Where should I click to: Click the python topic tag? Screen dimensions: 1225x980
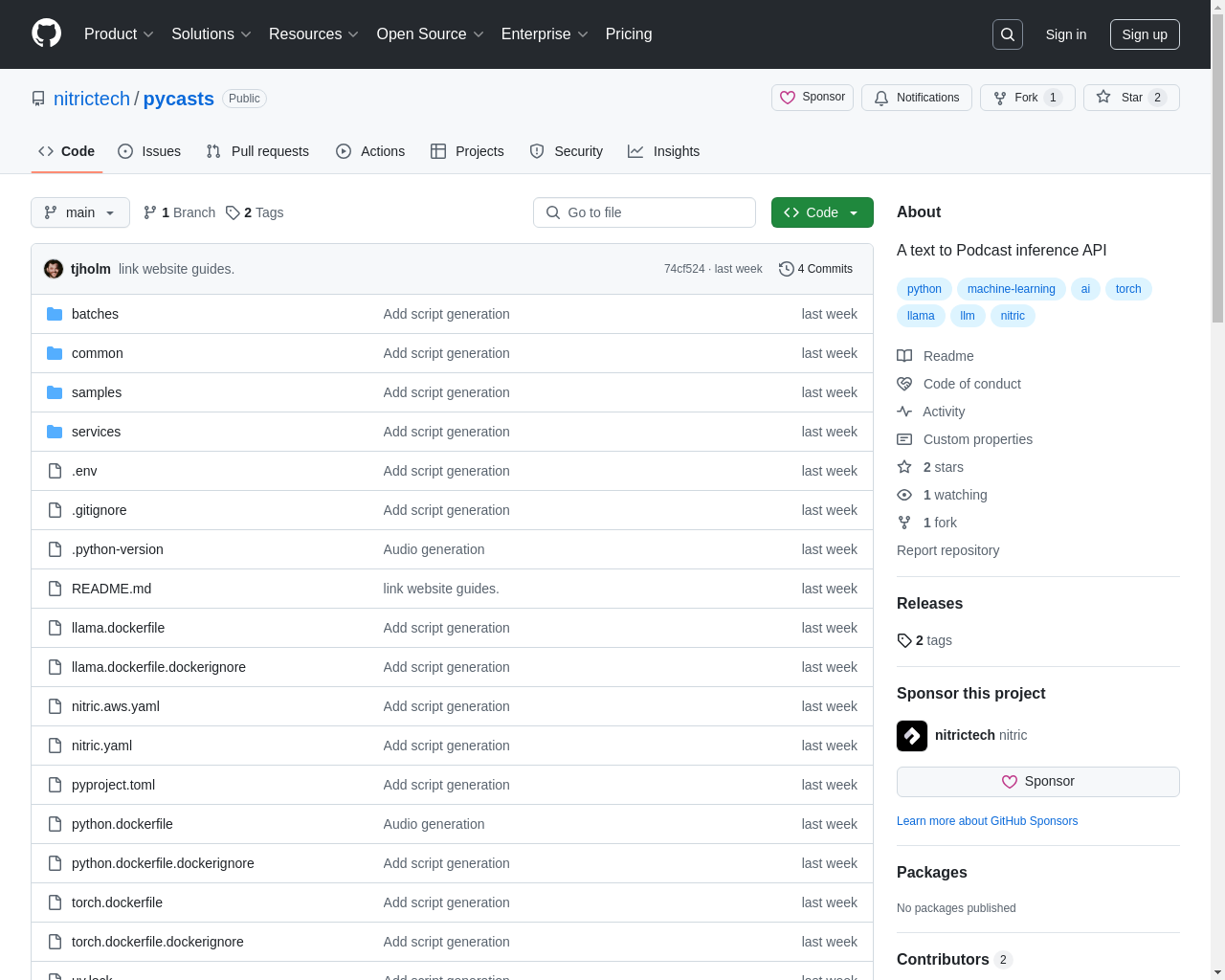click(924, 289)
